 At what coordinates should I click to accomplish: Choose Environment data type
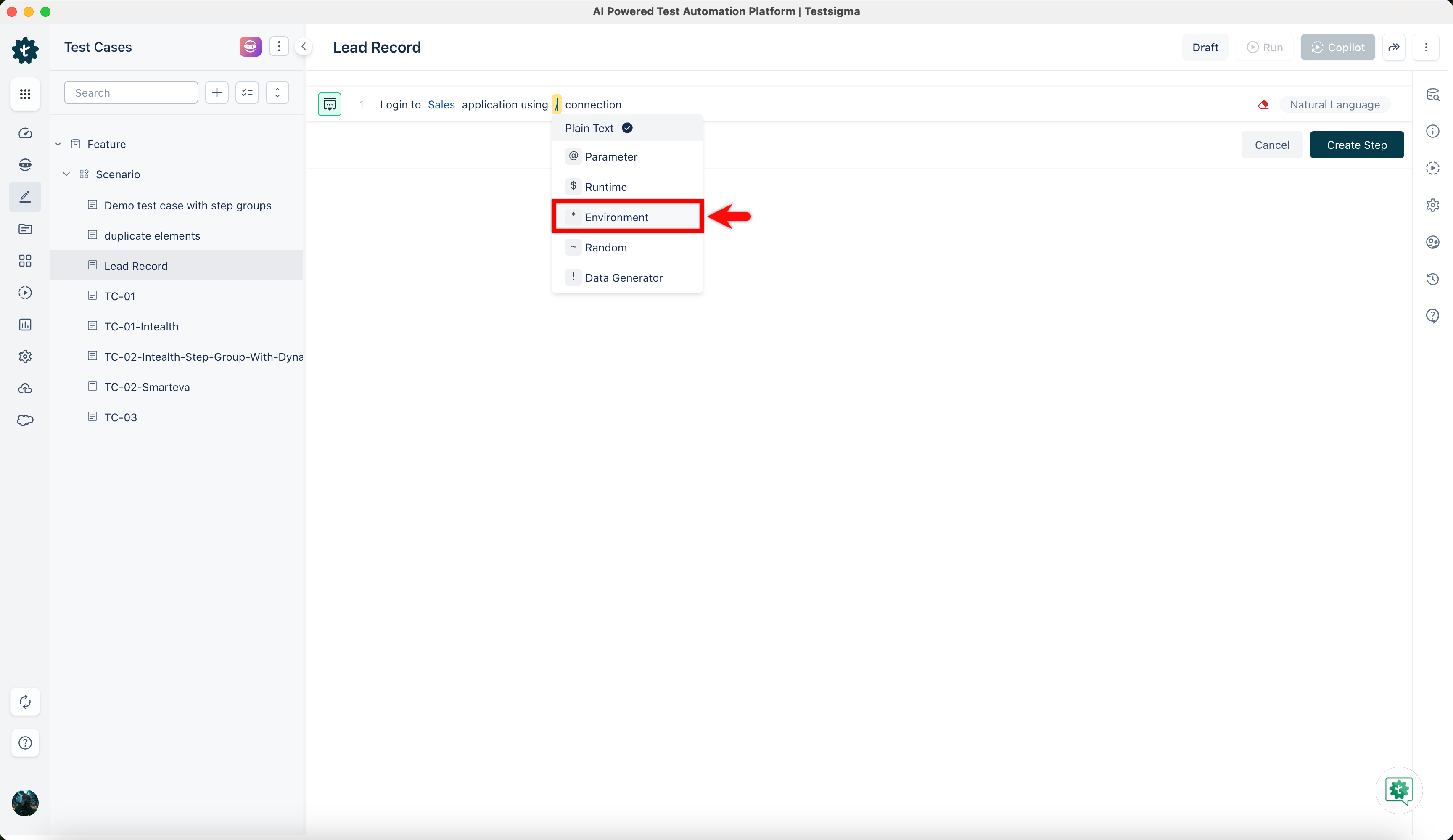(x=627, y=217)
